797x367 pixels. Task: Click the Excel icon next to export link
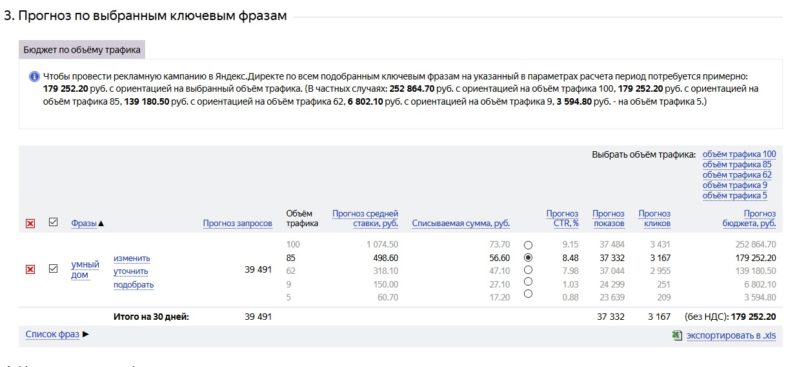click(x=677, y=335)
